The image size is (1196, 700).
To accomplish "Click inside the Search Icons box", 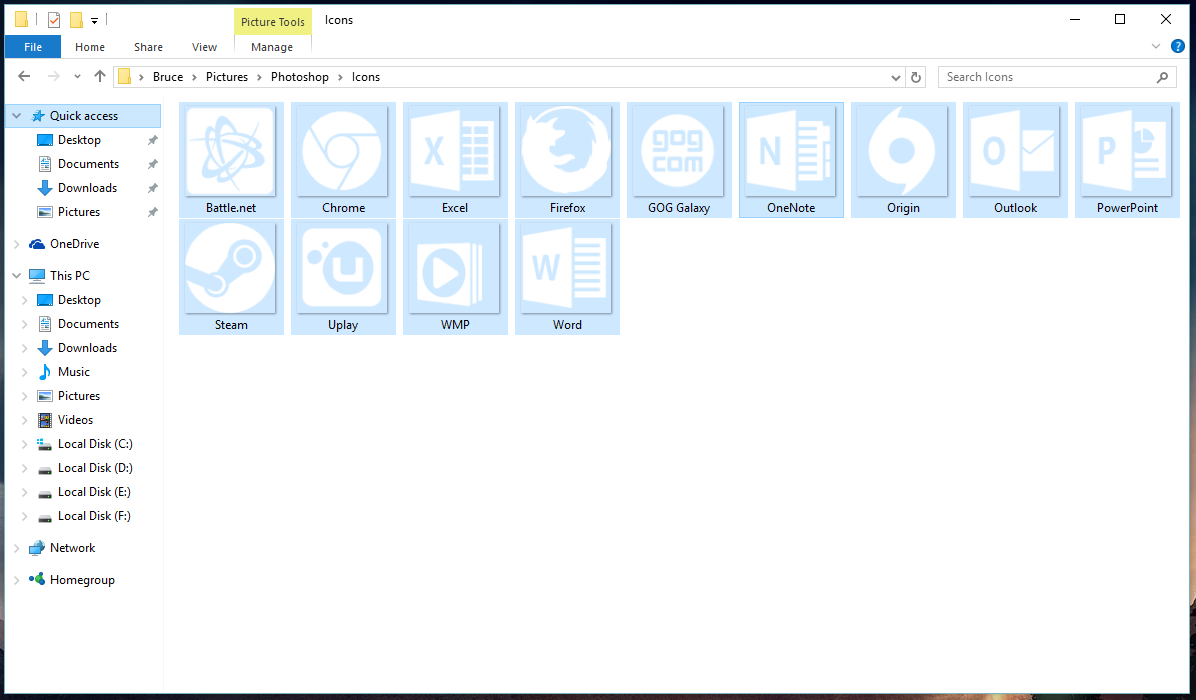I will point(1040,76).
